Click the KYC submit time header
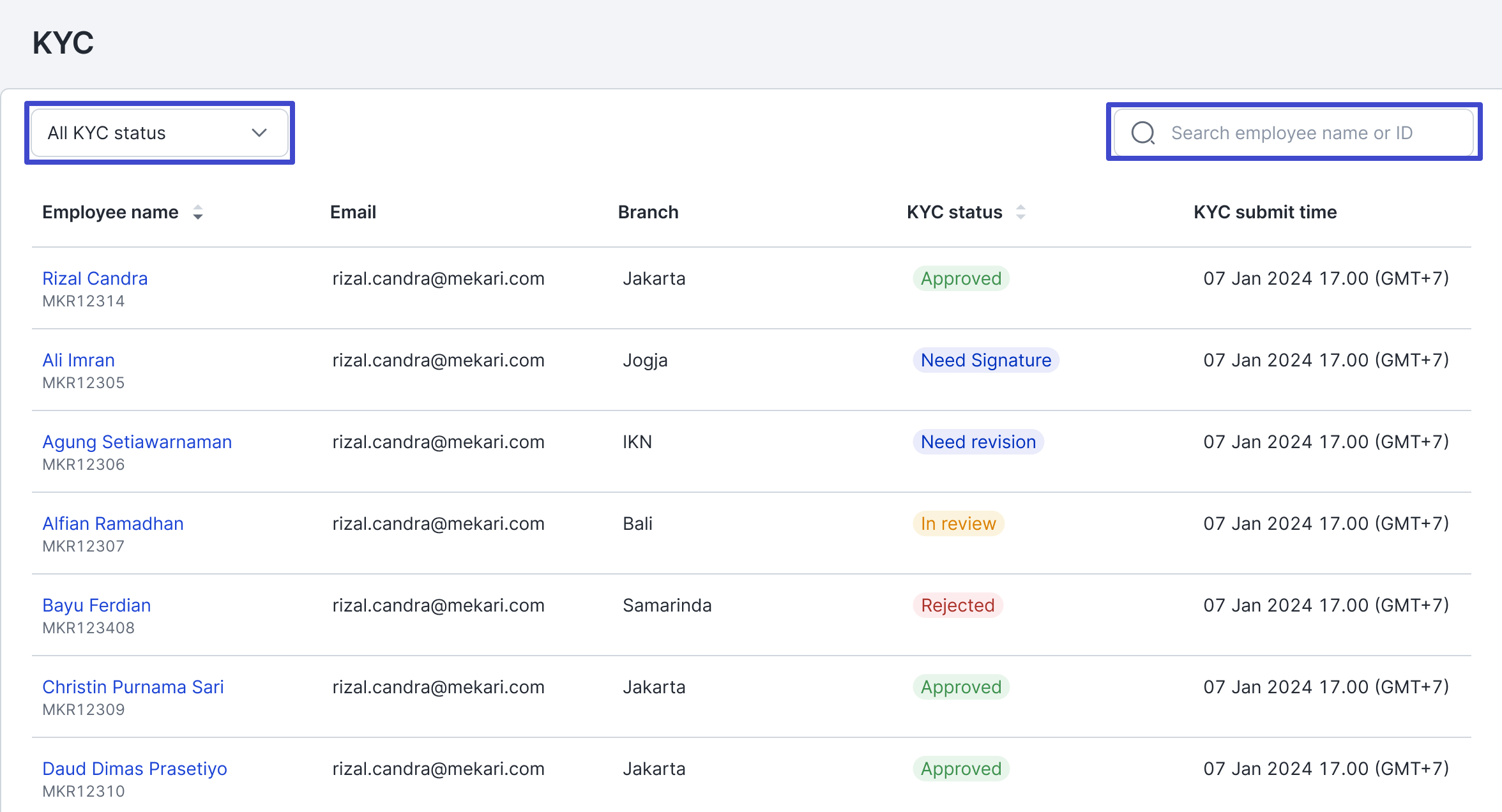 click(1264, 212)
